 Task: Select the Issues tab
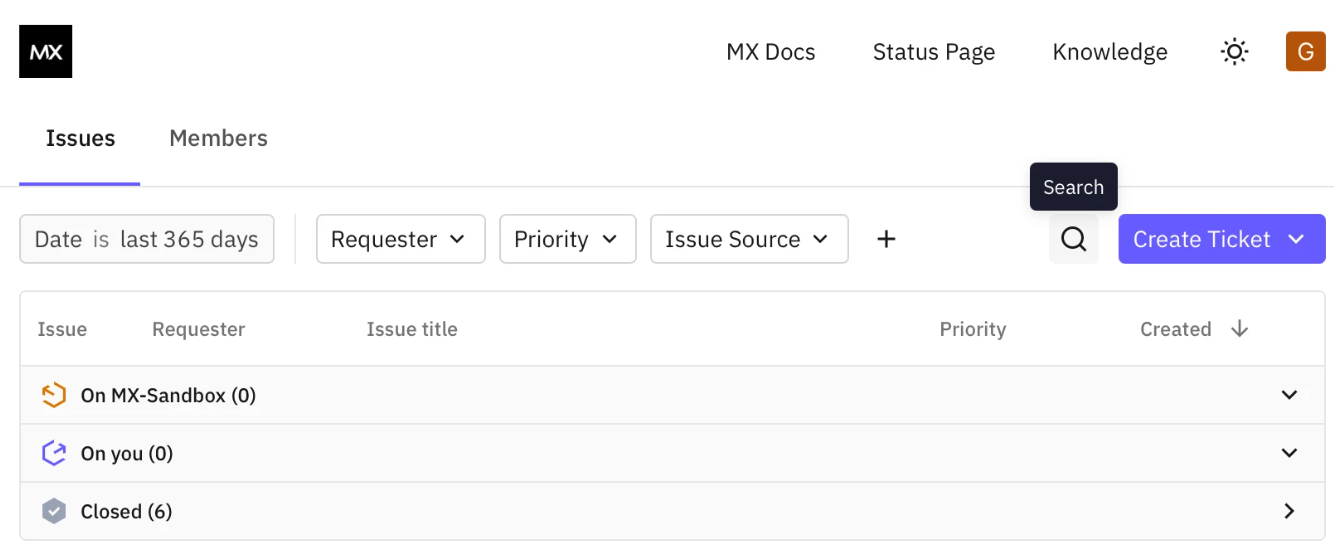80,138
